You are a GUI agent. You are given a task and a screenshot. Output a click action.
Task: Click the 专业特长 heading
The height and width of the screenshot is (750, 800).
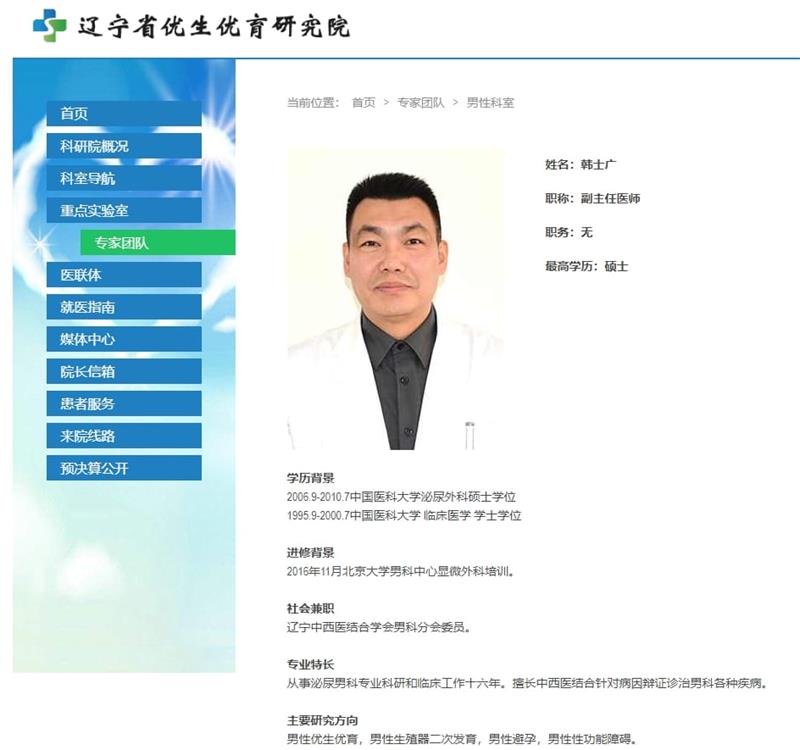coord(311,664)
